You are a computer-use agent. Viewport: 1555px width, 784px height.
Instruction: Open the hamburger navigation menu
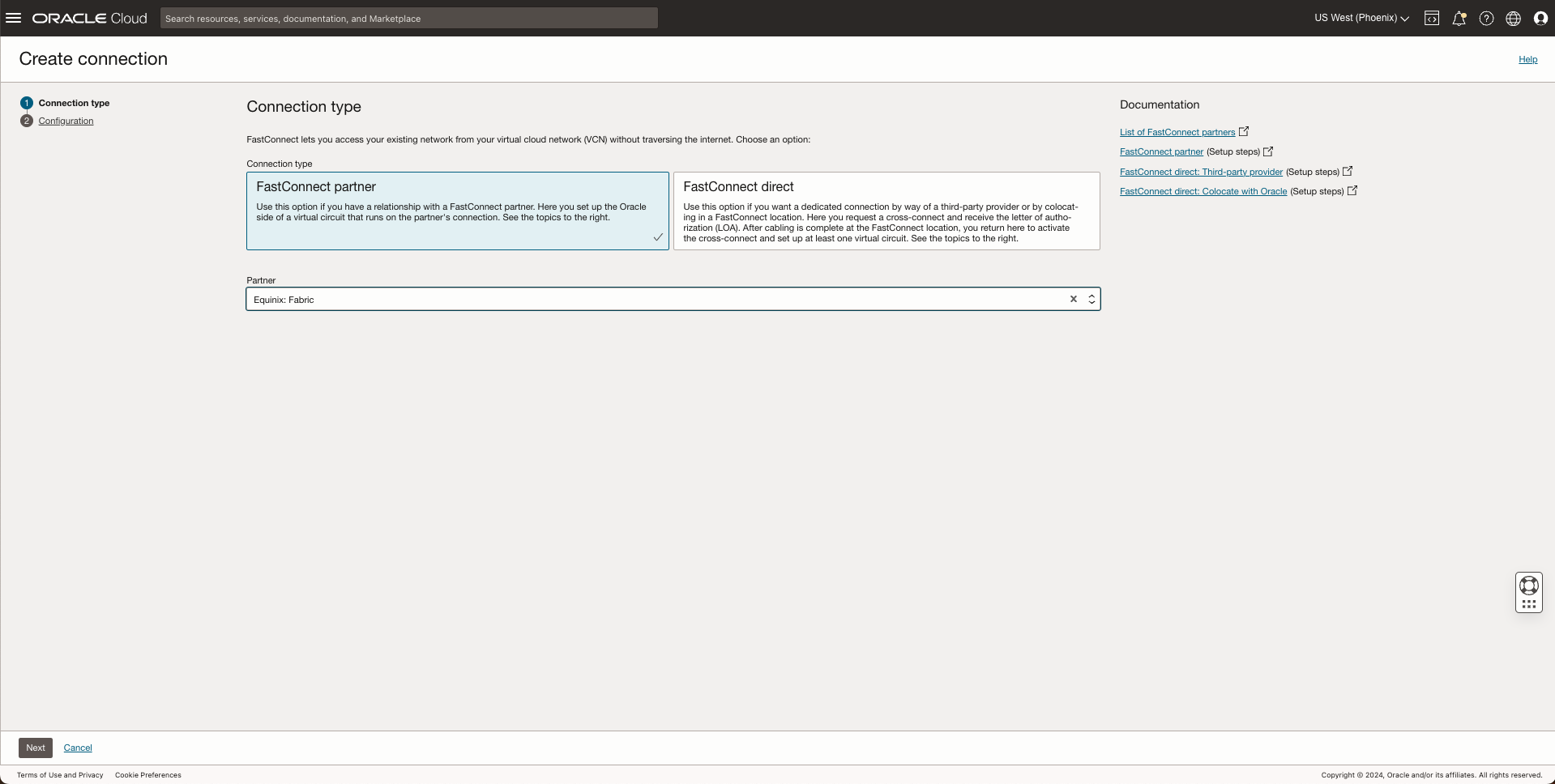14,18
